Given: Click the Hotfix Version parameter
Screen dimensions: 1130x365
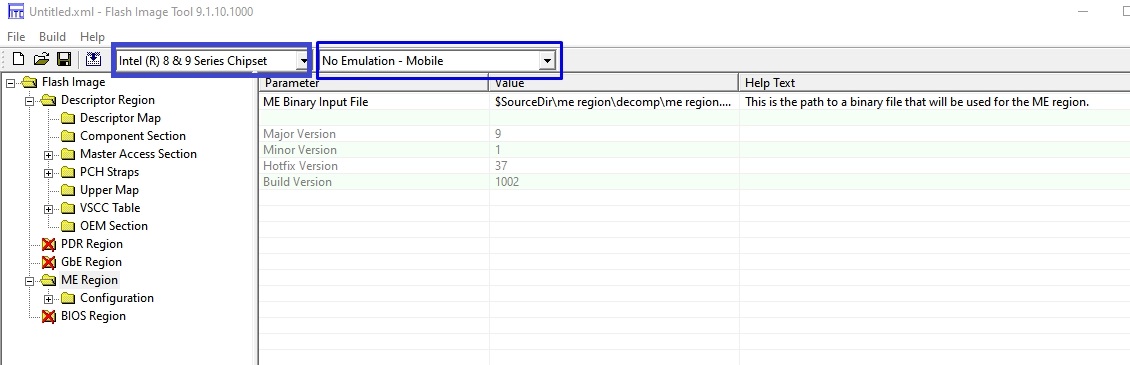Looking at the screenshot, I should click(301, 166).
